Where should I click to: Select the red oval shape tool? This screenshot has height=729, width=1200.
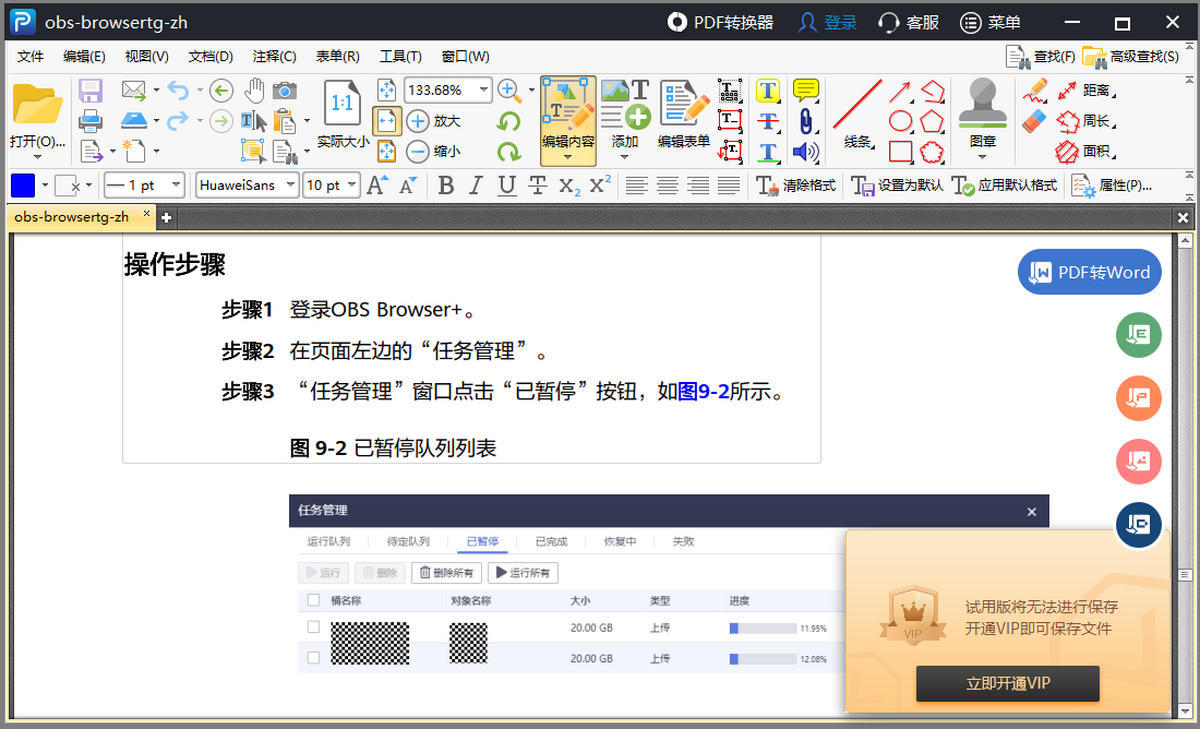(901, 121)
